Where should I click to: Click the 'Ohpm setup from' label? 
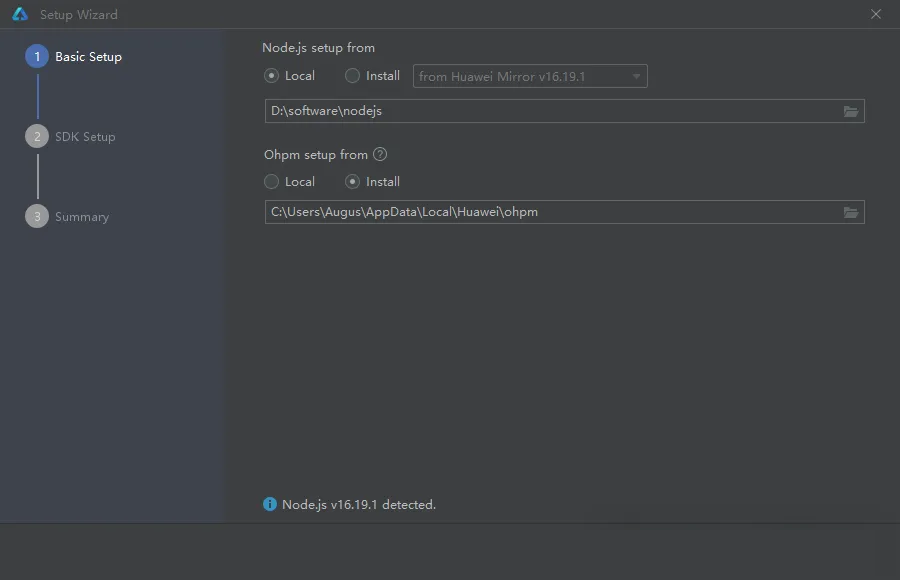coord(316,154)
